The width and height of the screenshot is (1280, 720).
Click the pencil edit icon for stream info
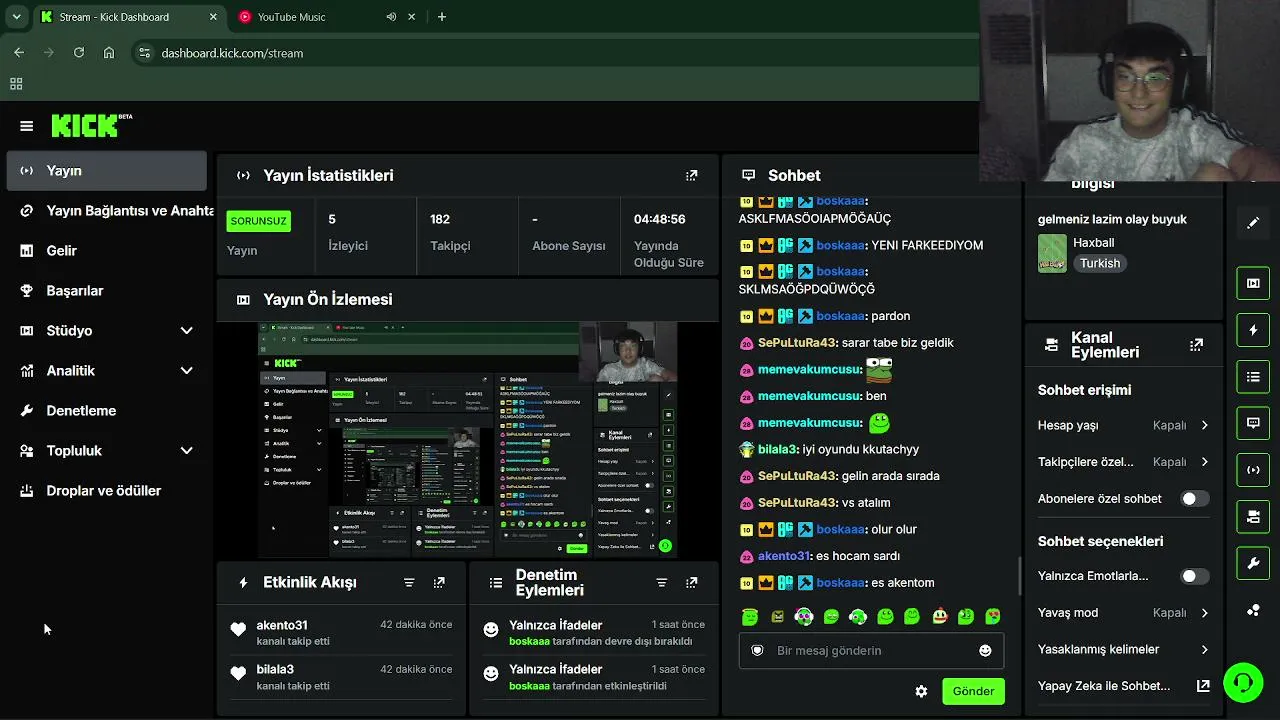coord(1253,223)
